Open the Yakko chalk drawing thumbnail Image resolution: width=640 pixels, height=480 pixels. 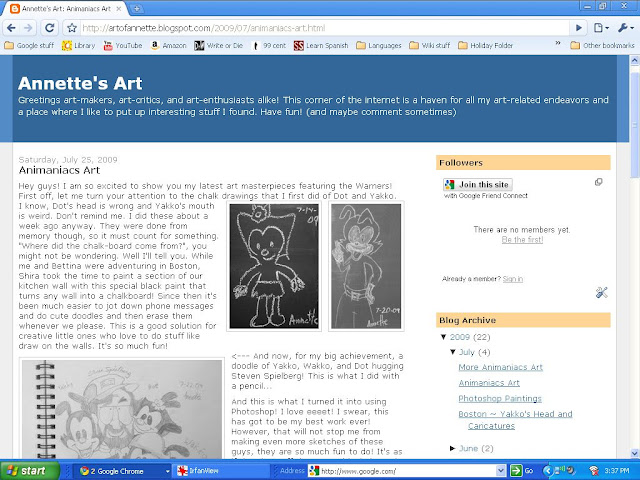tap(366, 266)
